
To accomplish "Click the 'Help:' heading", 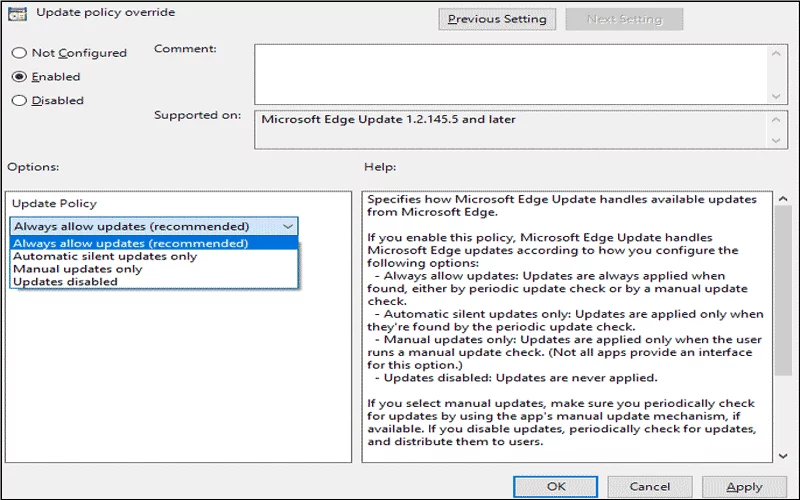I will (x=380, y=167).
